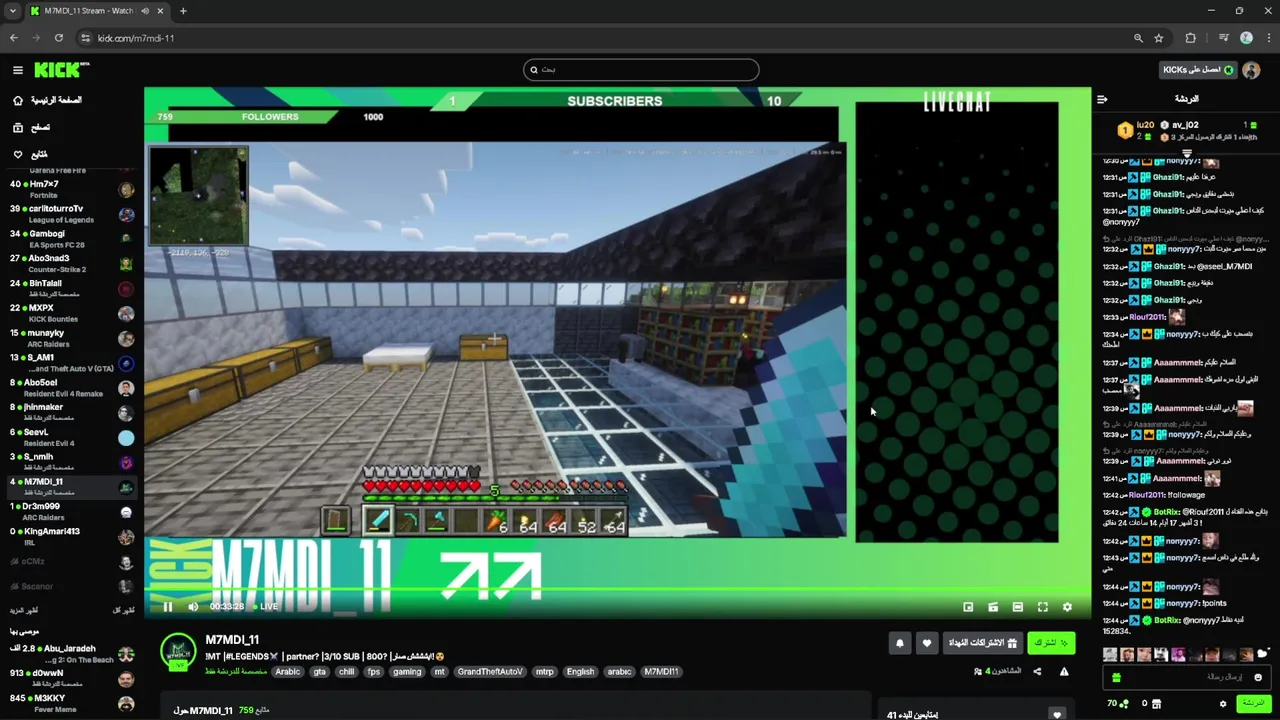
Task: Click the GrandTheftAutoV tag
Action: pyautogui.click(x=490, y=672)
